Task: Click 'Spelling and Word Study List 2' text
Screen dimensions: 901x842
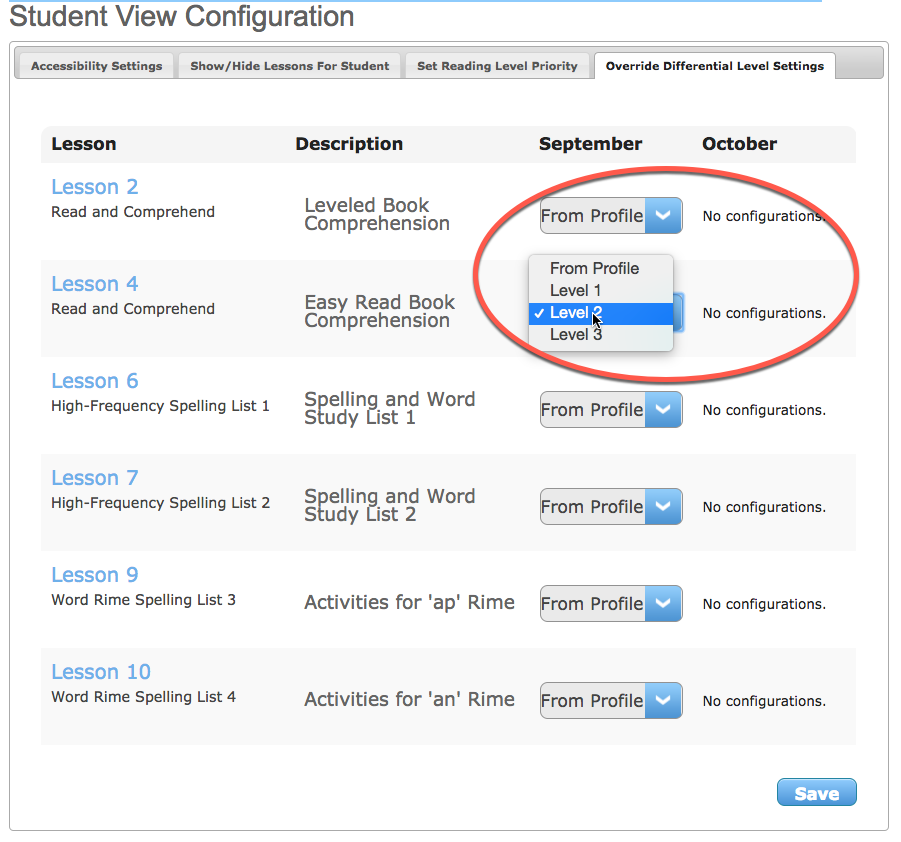Action: coord(390,506)
